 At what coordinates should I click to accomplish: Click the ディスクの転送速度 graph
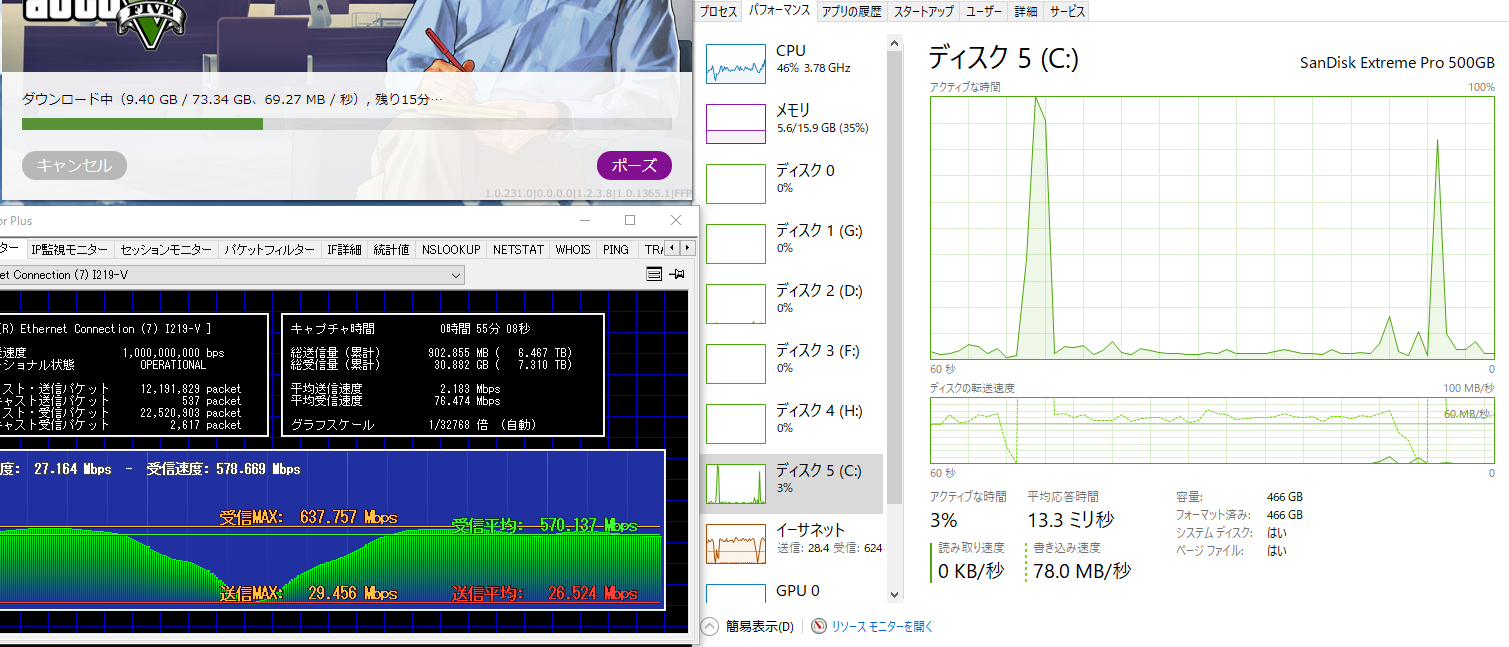click(1212, 430)
